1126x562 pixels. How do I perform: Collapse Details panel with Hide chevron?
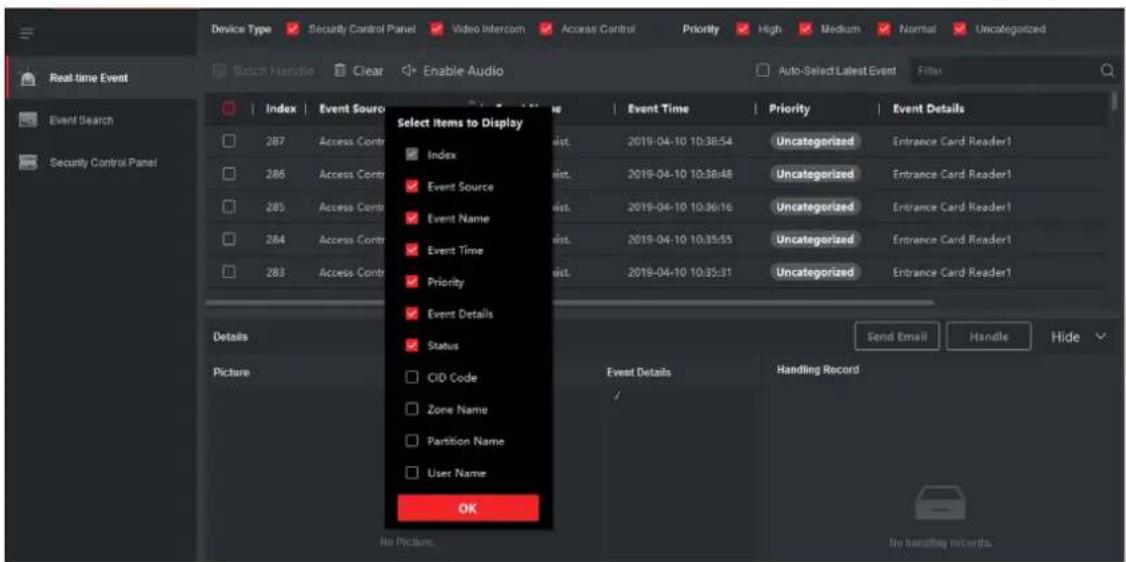click(x=1102, y=337)
